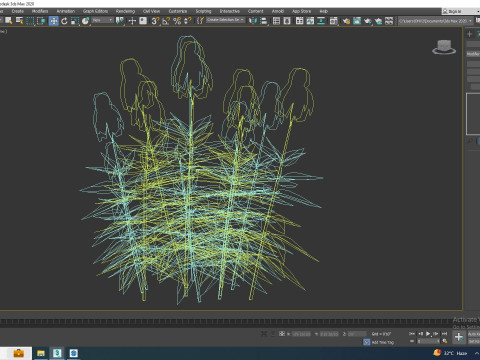
Task: Open the Graph Editors menu
Action: tap(95, 11)
